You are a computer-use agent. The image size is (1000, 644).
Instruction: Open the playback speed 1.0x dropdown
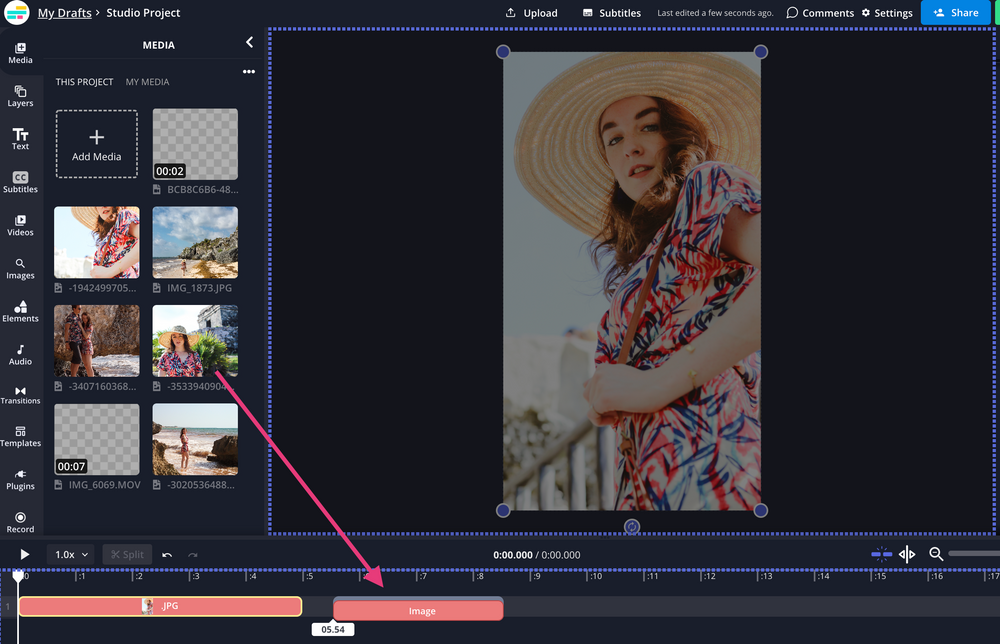(x=70, y=554)
